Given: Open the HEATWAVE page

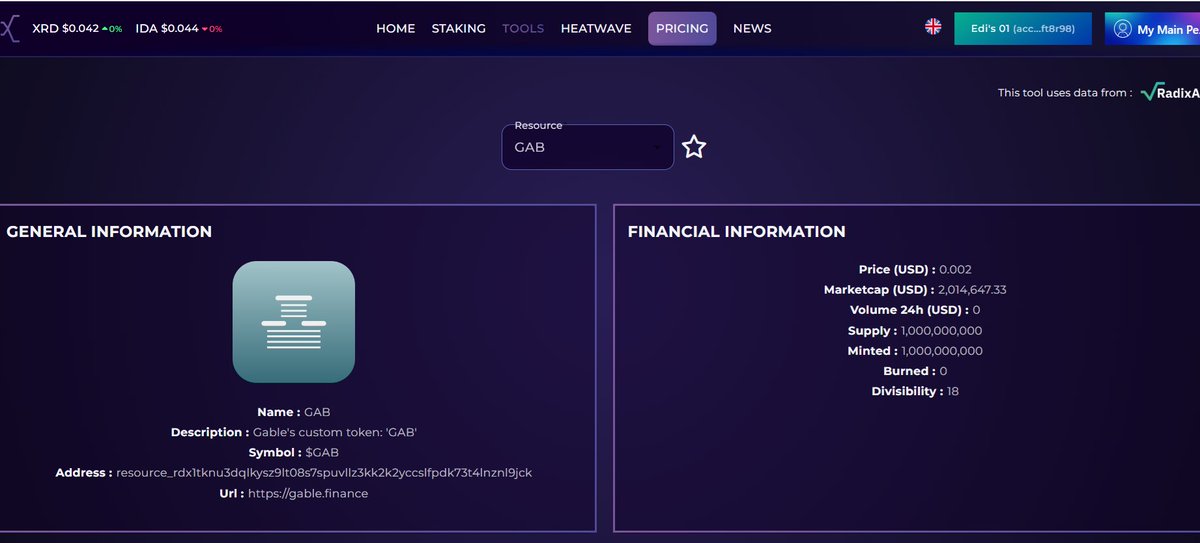Looking at the screenshot, I should click(596, 28).
